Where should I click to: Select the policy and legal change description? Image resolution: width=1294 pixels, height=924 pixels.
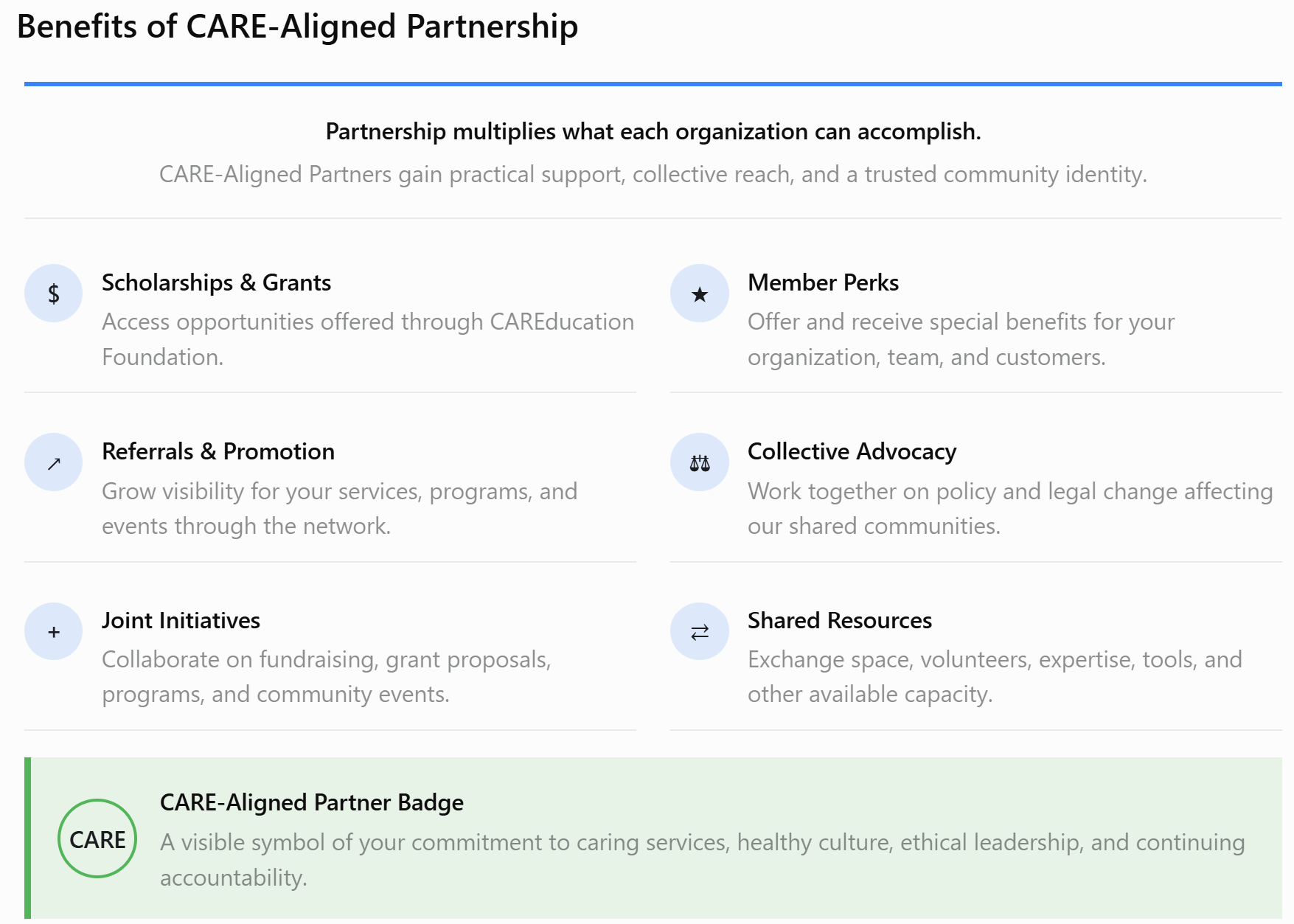click(x=1010, y=508)
